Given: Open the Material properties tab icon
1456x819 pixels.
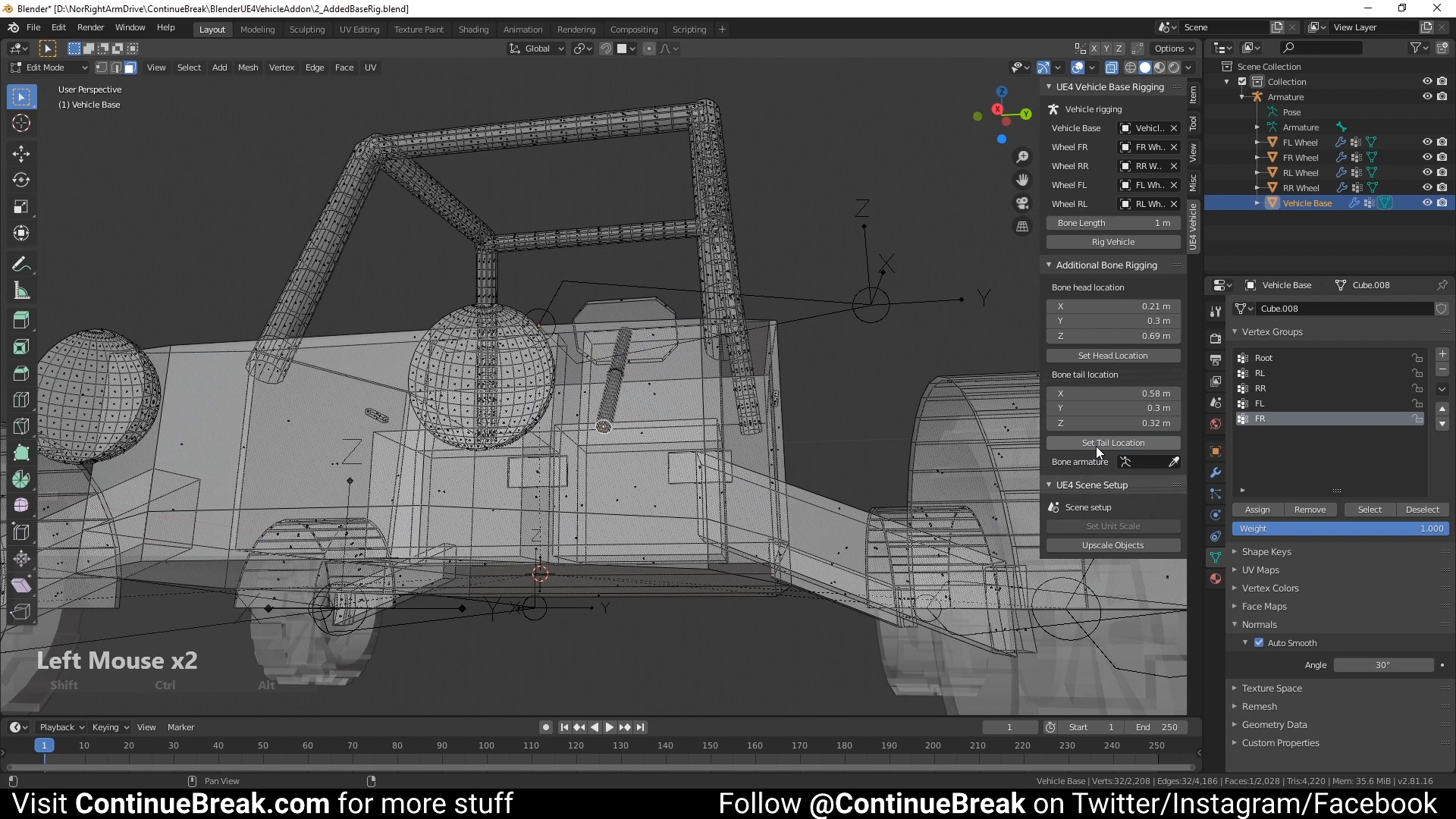Looking at the screenshot, I should click(1216, 579).
